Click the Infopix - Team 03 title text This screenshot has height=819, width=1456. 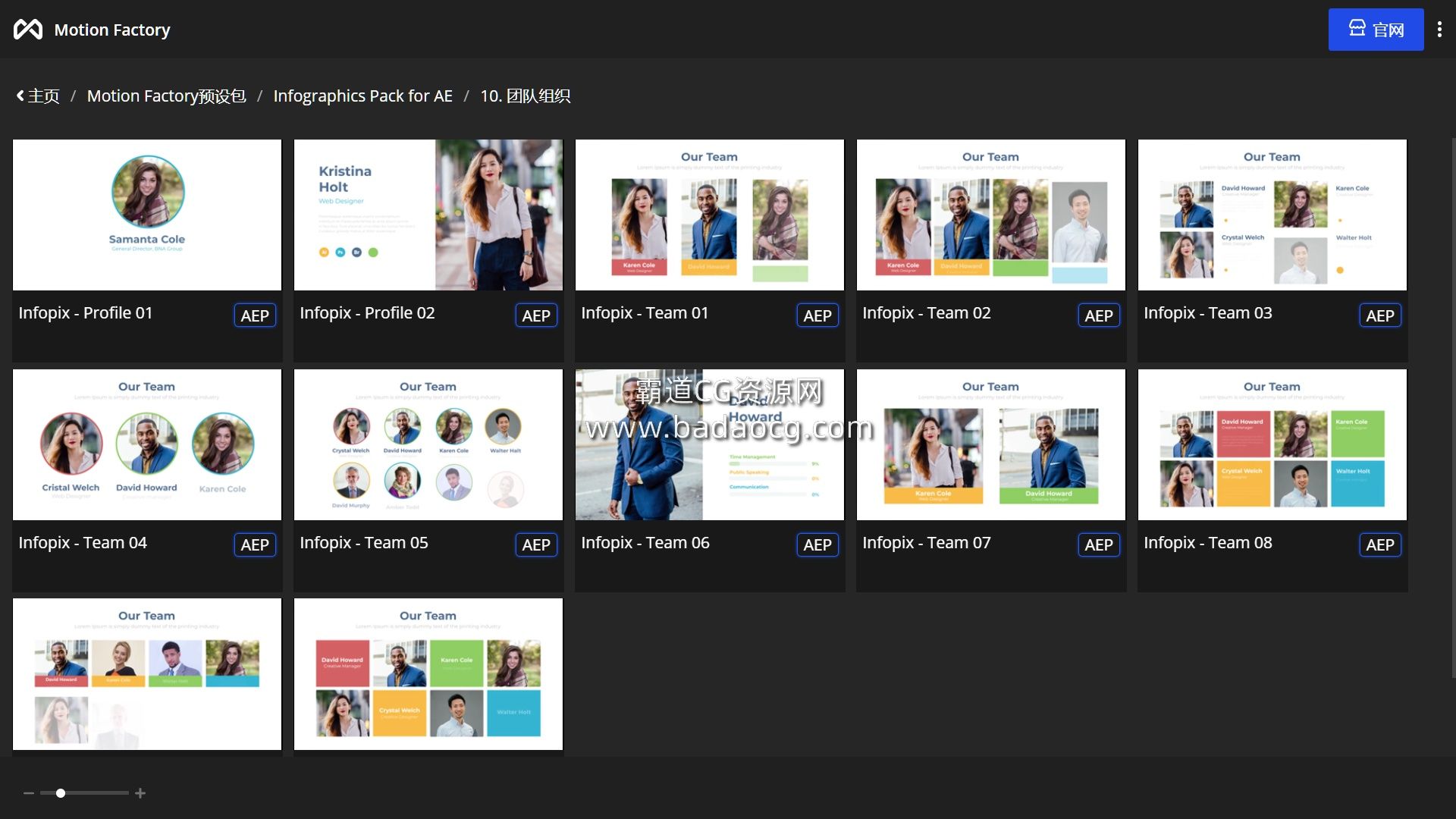(x=1208, y=313)
